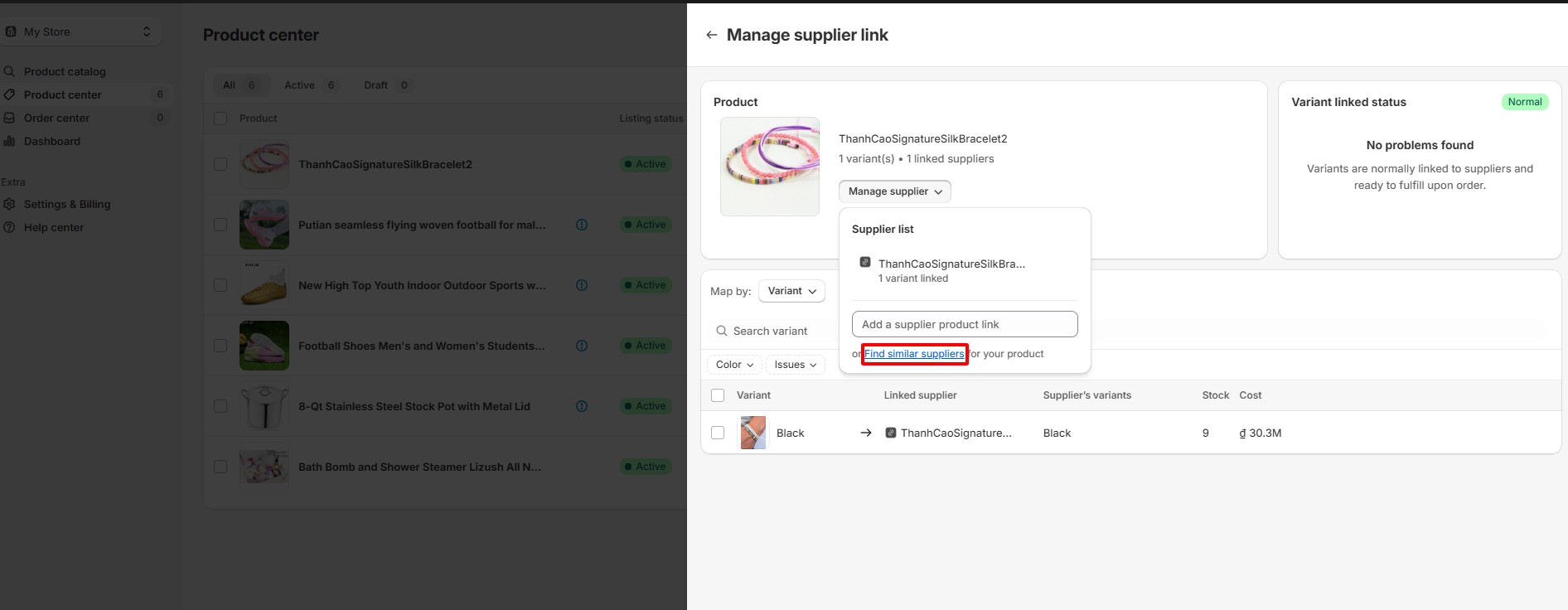Open Product center in the sidebar
Screen dimensions: 1568x610
(63, 94)
